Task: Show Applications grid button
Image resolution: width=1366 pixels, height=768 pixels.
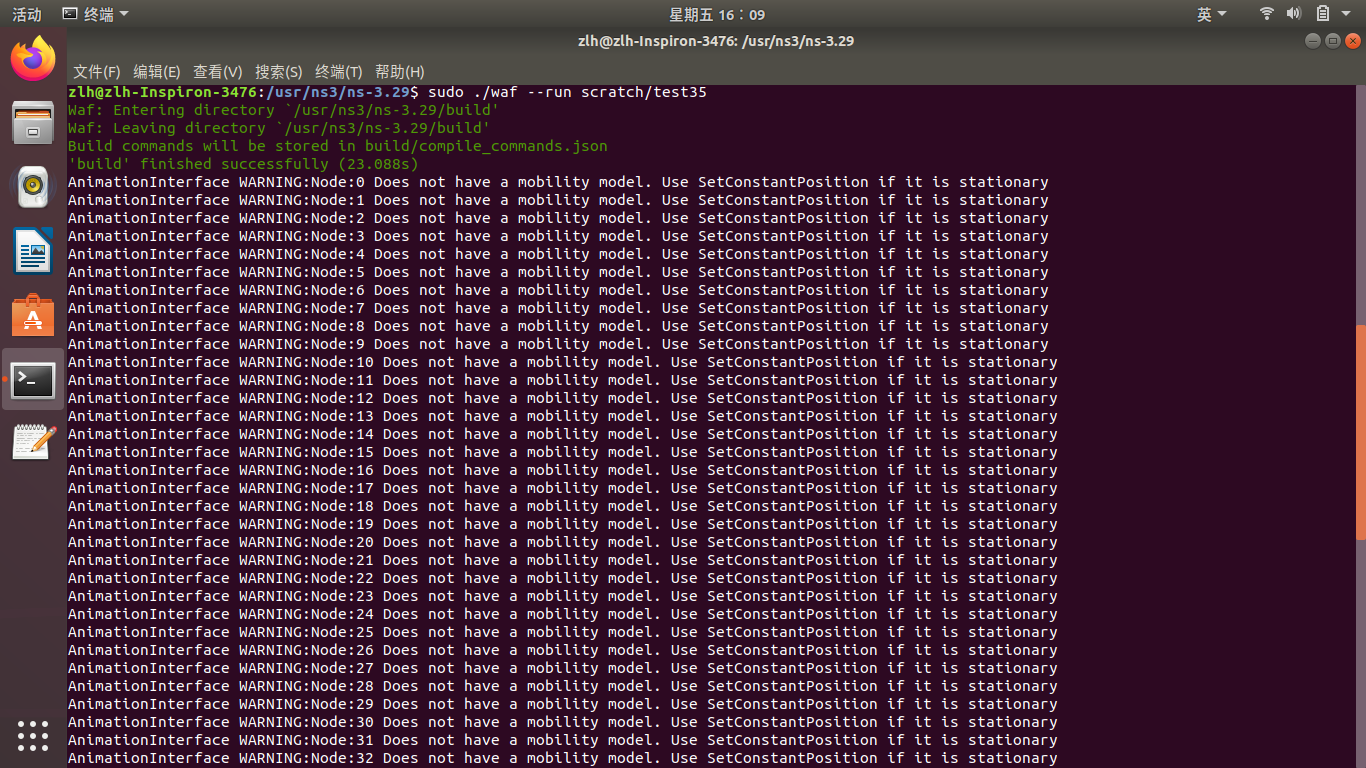Action: click(33, 735)
